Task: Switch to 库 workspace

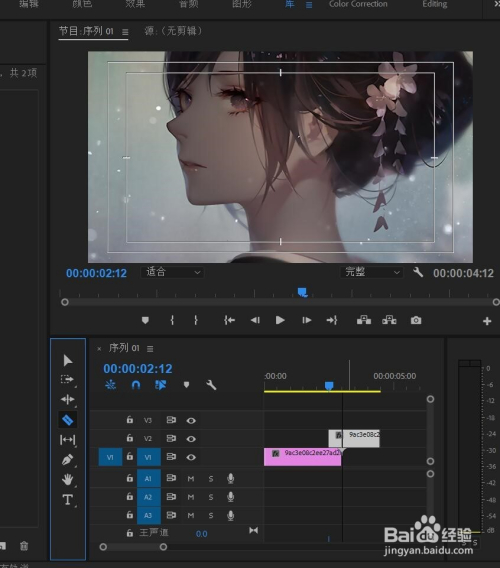Action: tap(289, 4)
